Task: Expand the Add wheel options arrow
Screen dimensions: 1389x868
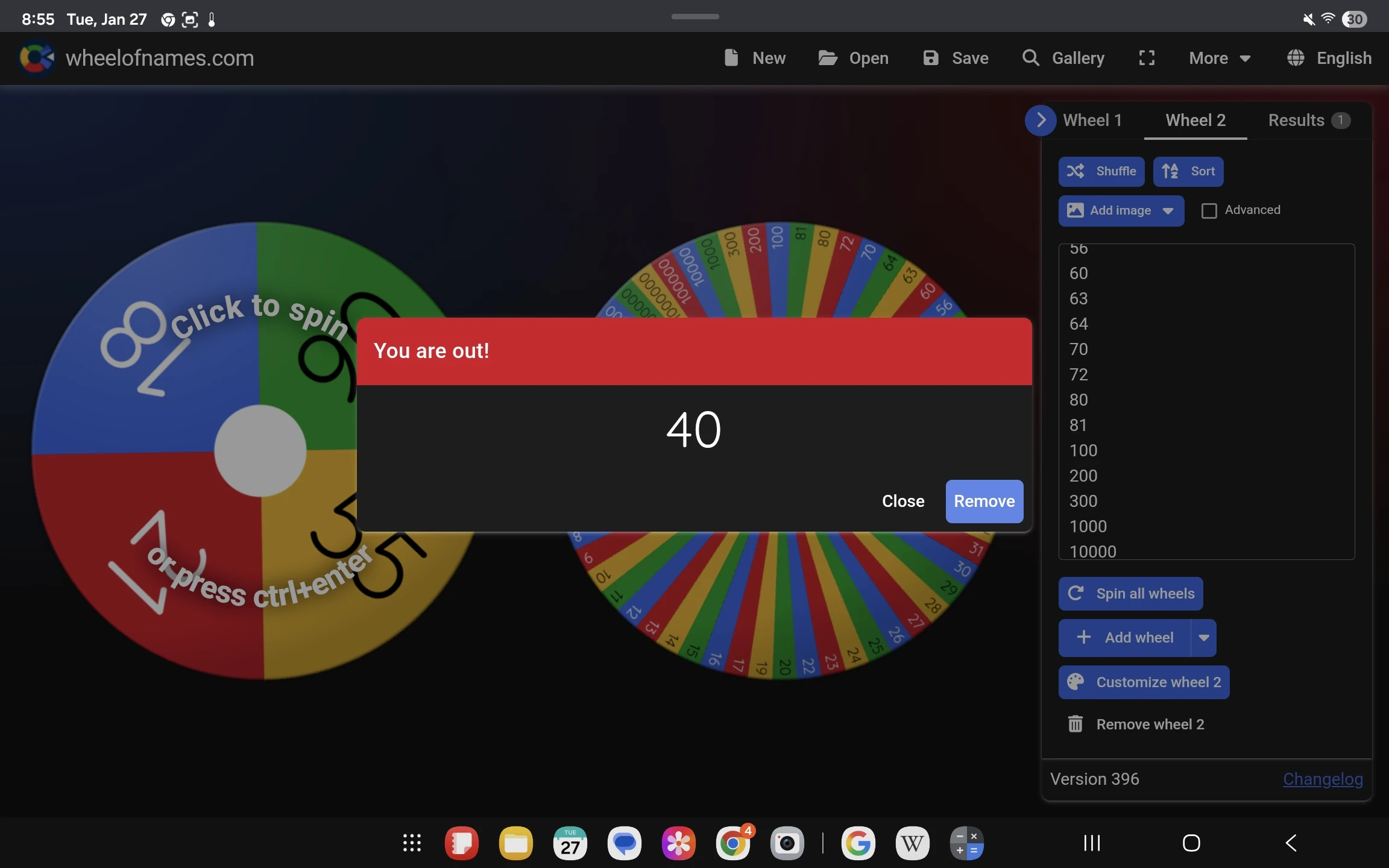Action: (1203, 638)
